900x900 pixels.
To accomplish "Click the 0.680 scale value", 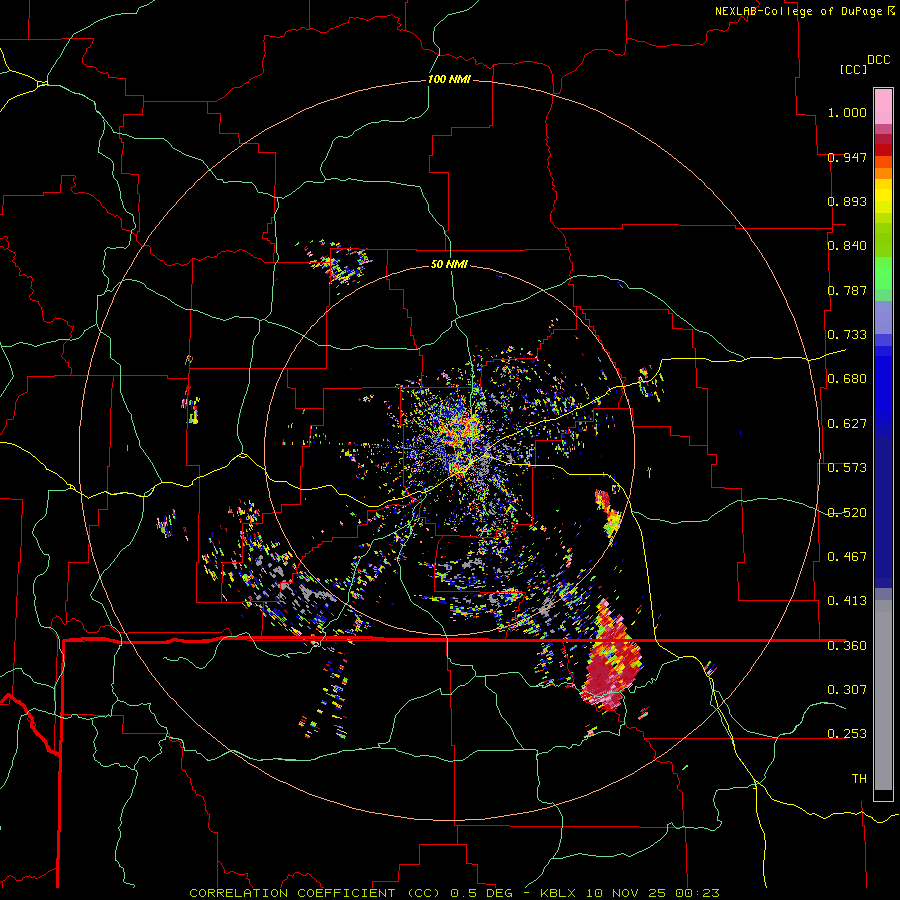I will pos(847,379).
